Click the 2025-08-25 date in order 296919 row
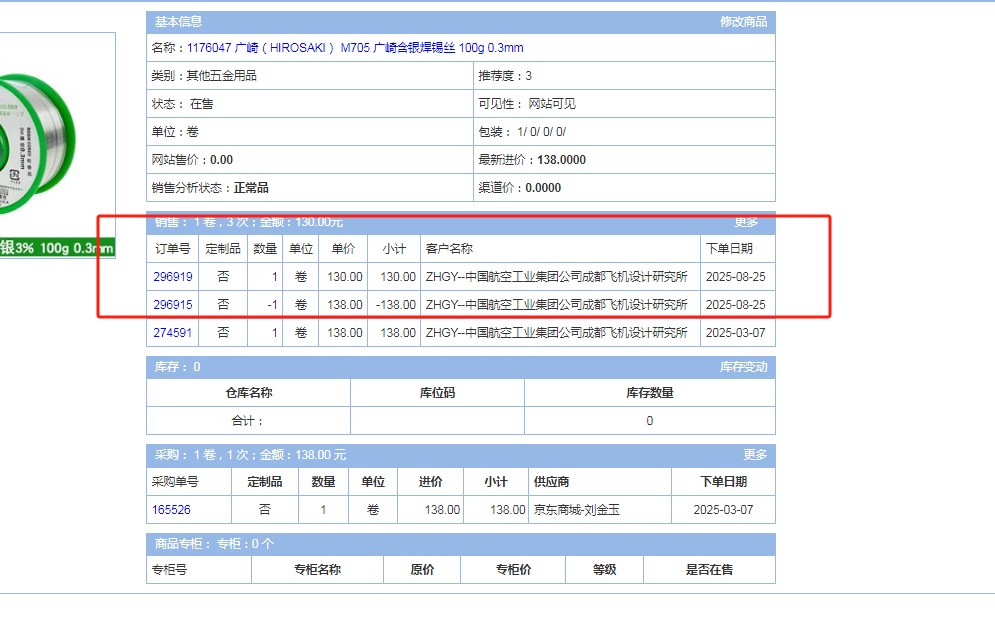The image size is (995, 644). coord(735,277)
